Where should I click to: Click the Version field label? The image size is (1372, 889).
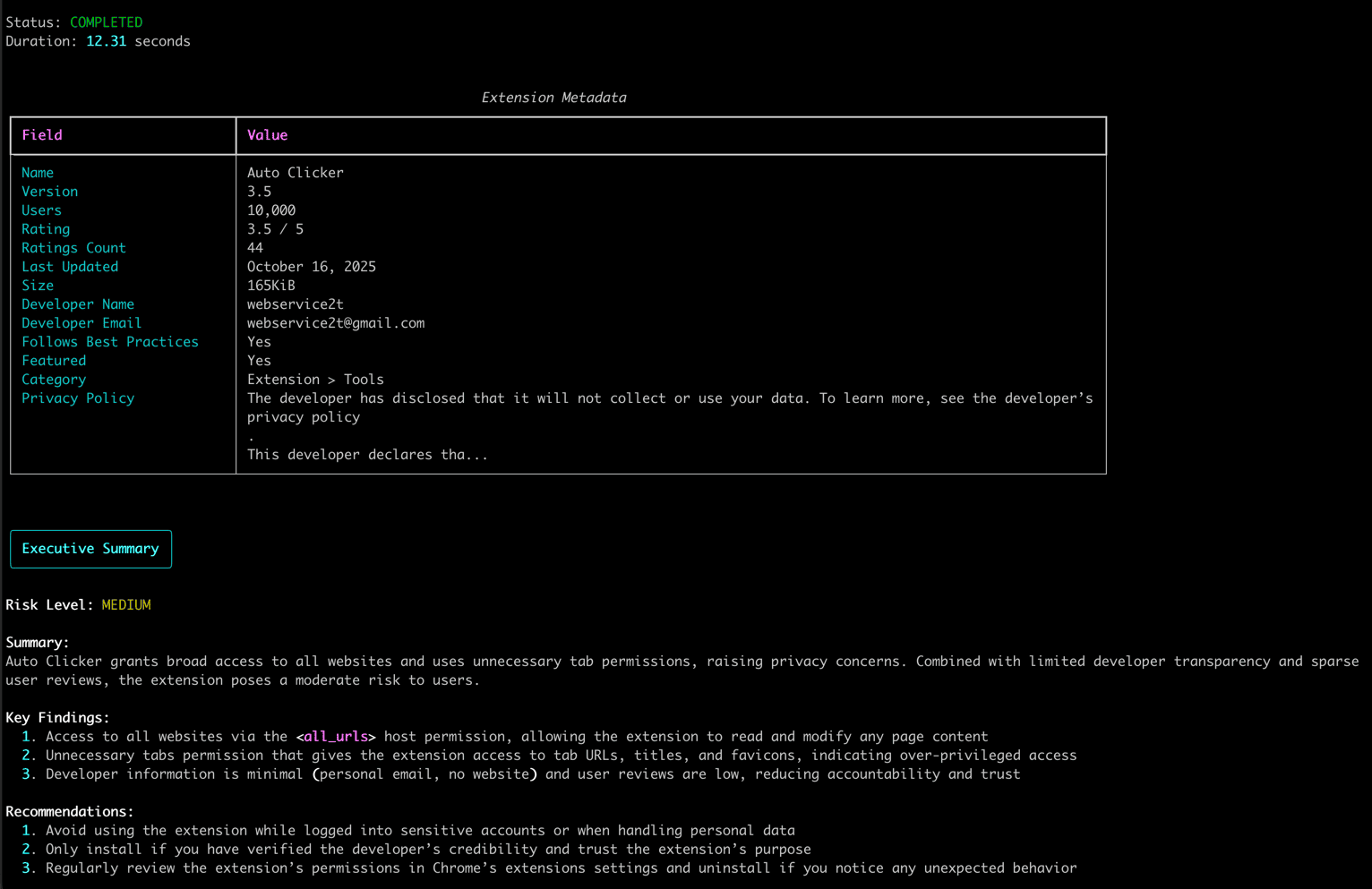[49, 192]
